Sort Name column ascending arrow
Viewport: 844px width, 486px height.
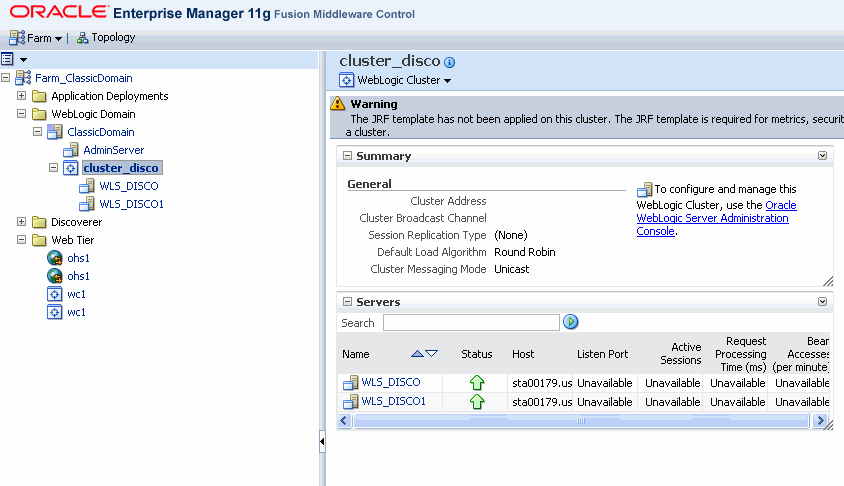coord(417,354)
